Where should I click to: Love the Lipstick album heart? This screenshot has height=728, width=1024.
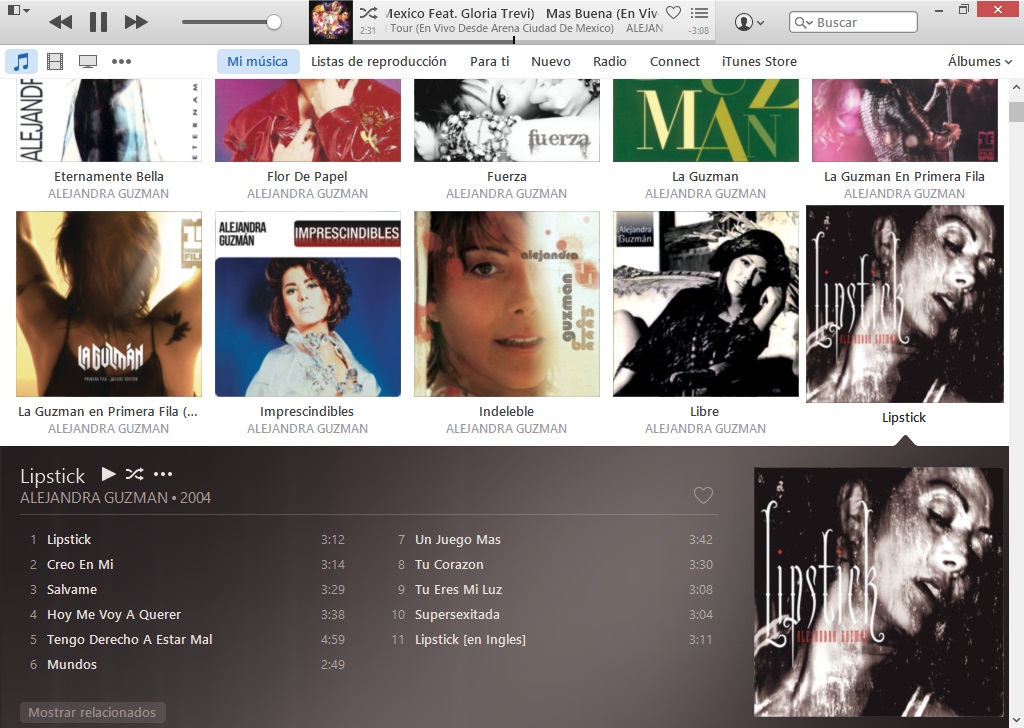[x=703, y=496]
